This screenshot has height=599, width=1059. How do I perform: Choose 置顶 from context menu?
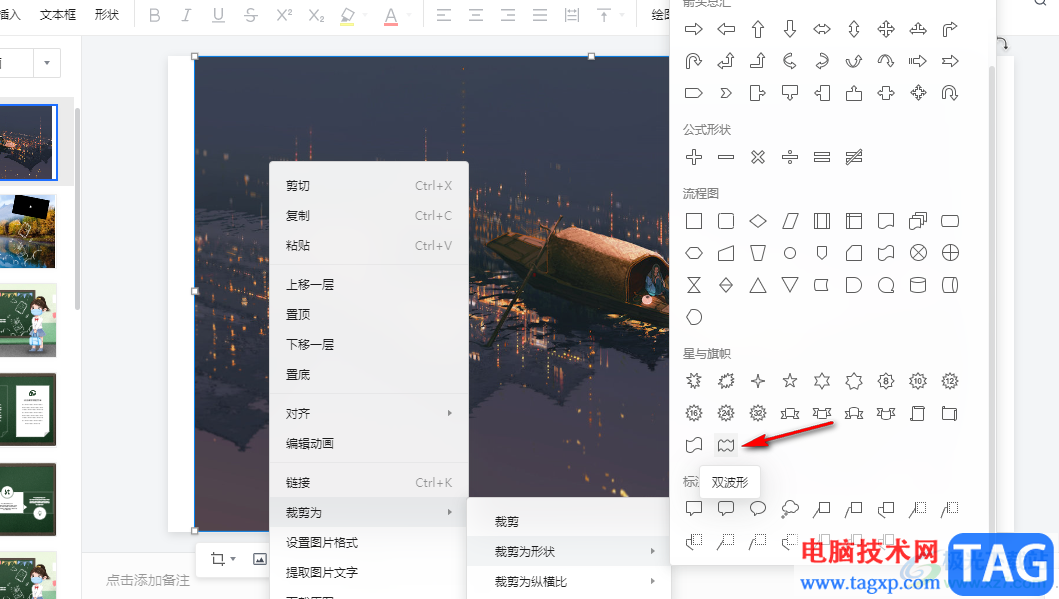click(368, 314)
